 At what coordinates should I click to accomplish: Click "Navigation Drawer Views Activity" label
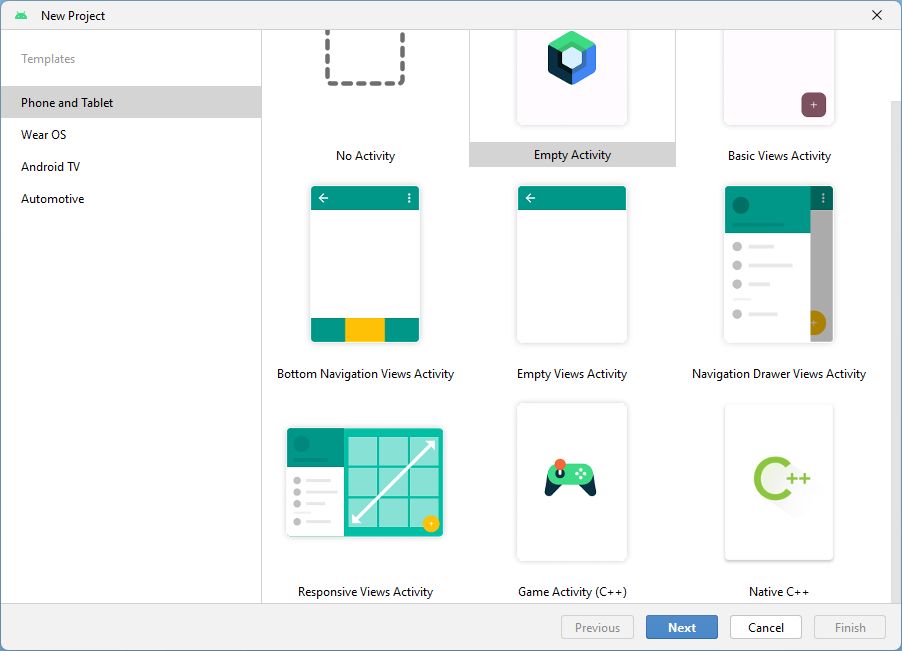tap(779, 374)
